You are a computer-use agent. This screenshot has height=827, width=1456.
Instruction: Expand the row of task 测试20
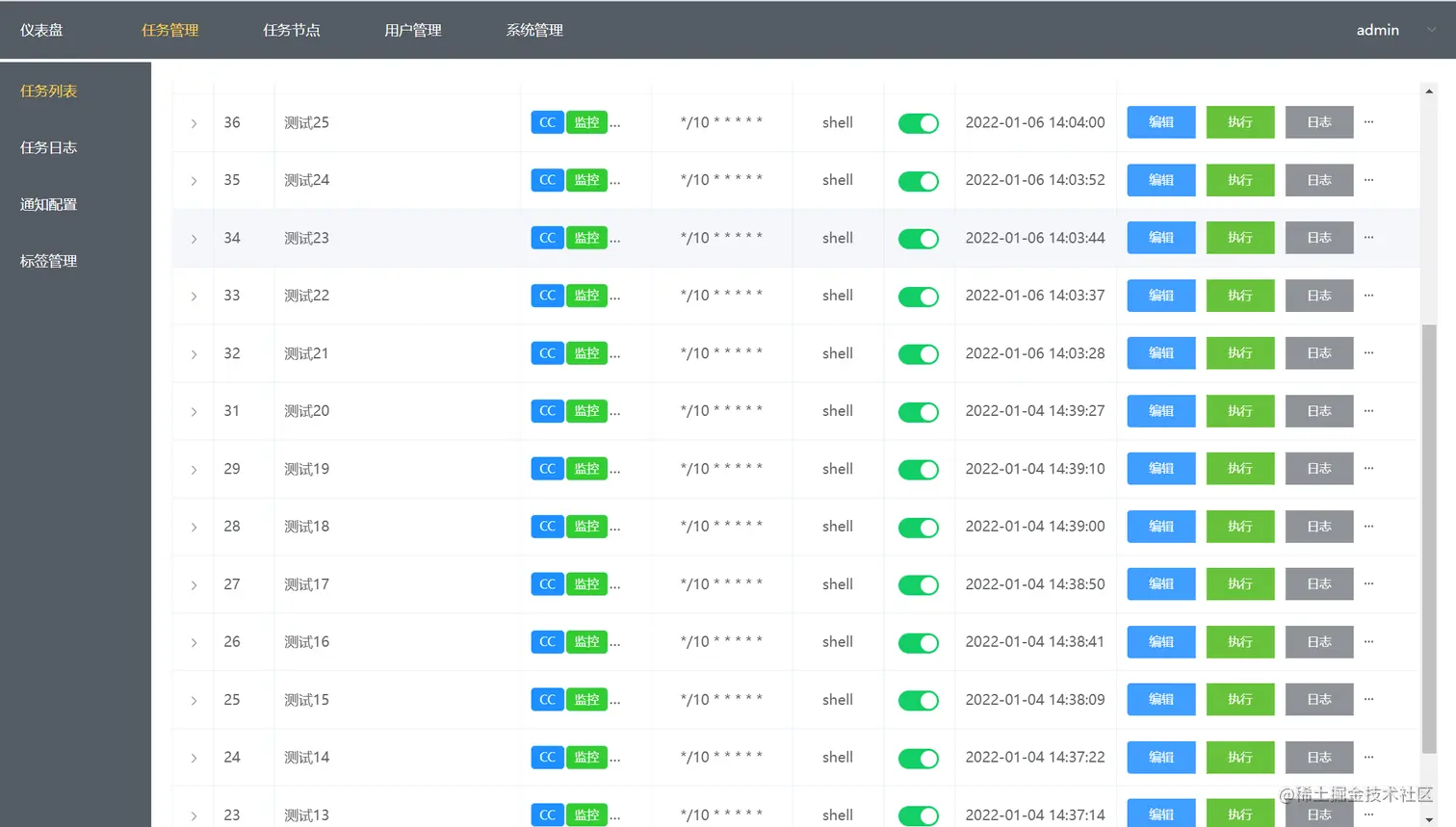point(194,412)
